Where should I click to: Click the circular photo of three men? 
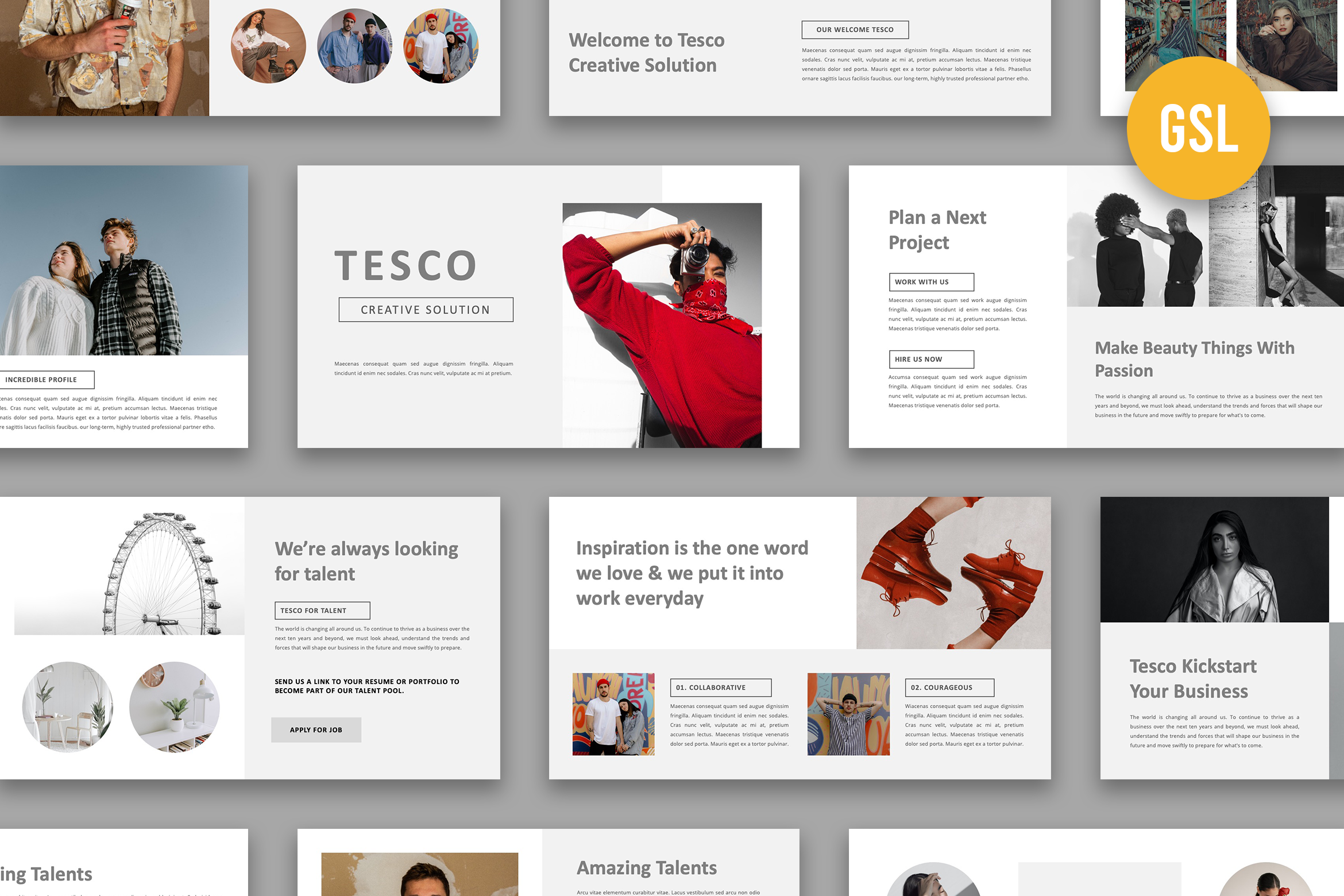point(354,46)
